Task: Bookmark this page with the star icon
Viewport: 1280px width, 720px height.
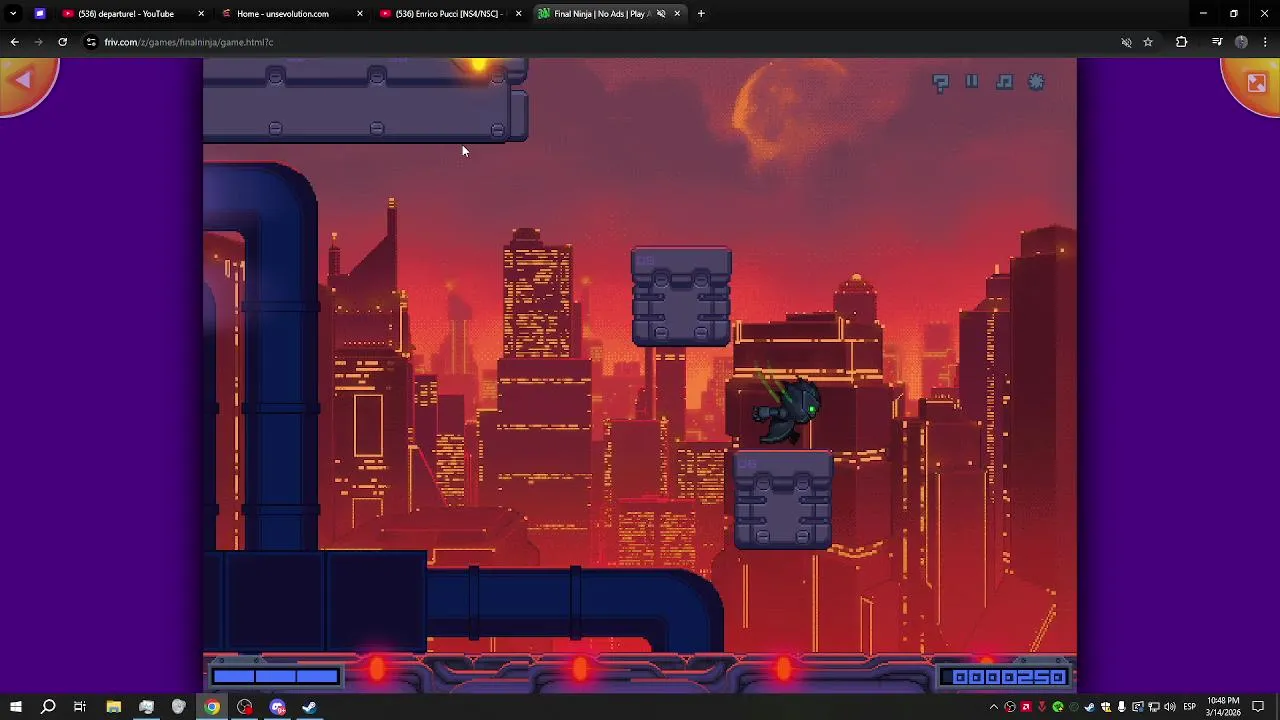Action: click(x=1148, y=42)
